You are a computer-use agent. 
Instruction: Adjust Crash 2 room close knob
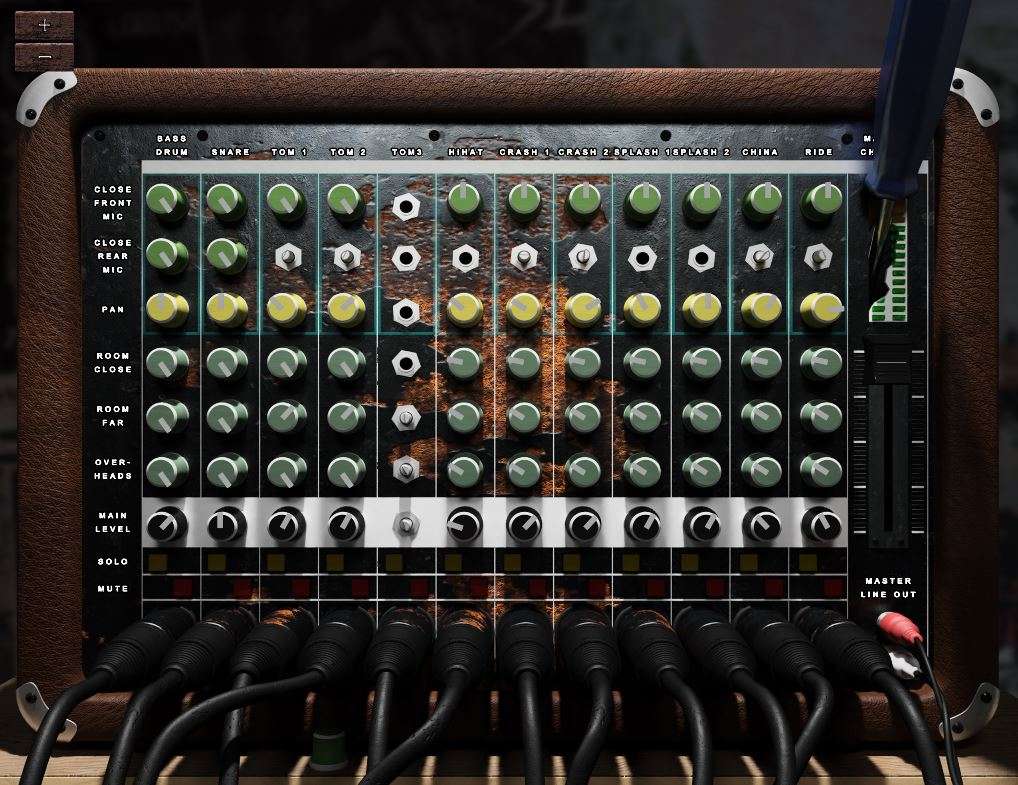[x=582, y=363]
